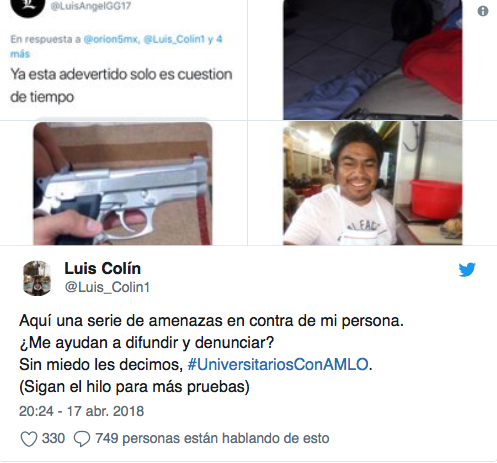
Task: Click the heart like icon
Action: pos(29,439)
